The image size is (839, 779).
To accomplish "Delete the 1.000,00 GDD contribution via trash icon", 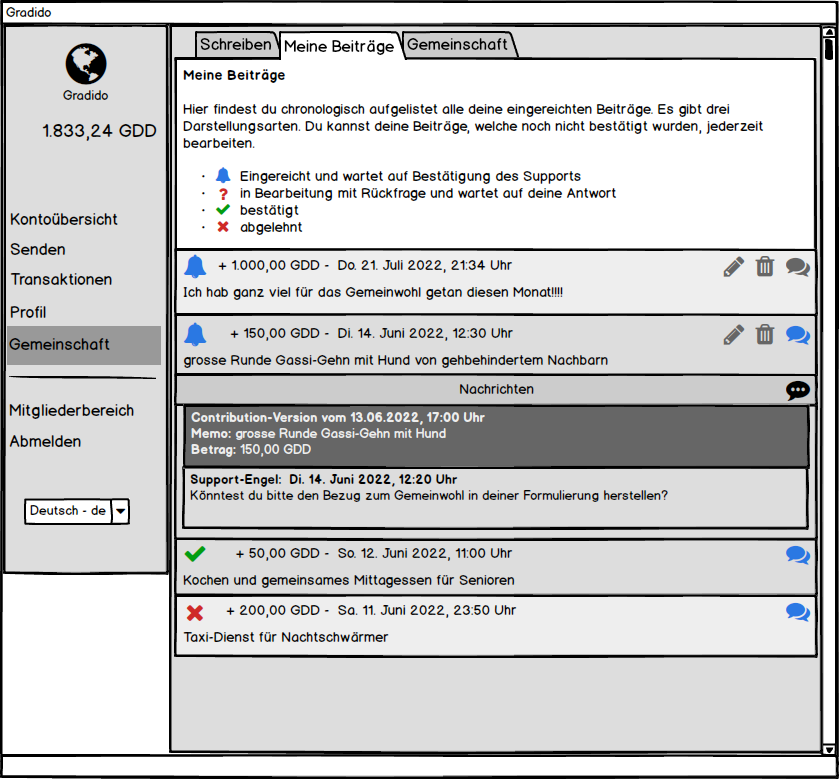I will pyautogui.click(x=765, y=267).
